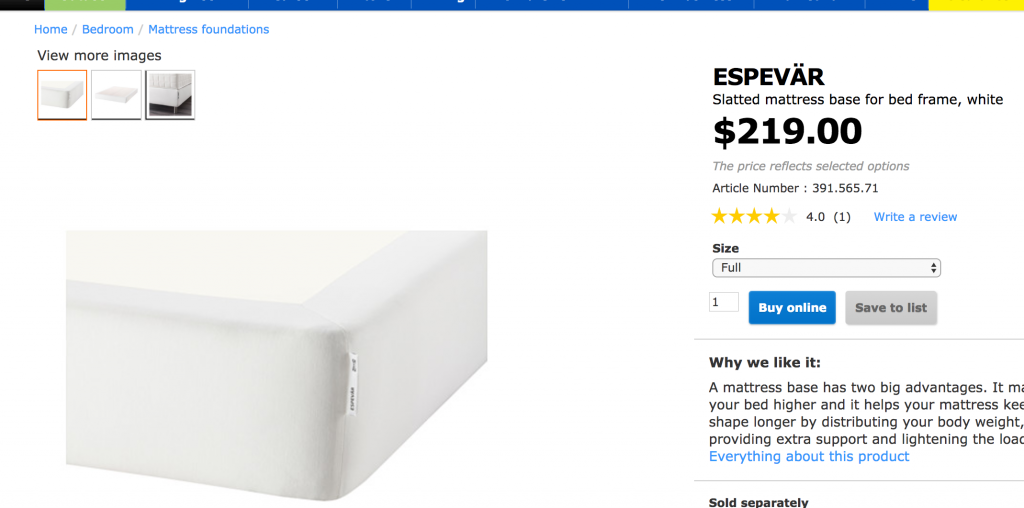Click the first gold rating star
This screenshot has height=508, width=1024.
coord(720,216)
